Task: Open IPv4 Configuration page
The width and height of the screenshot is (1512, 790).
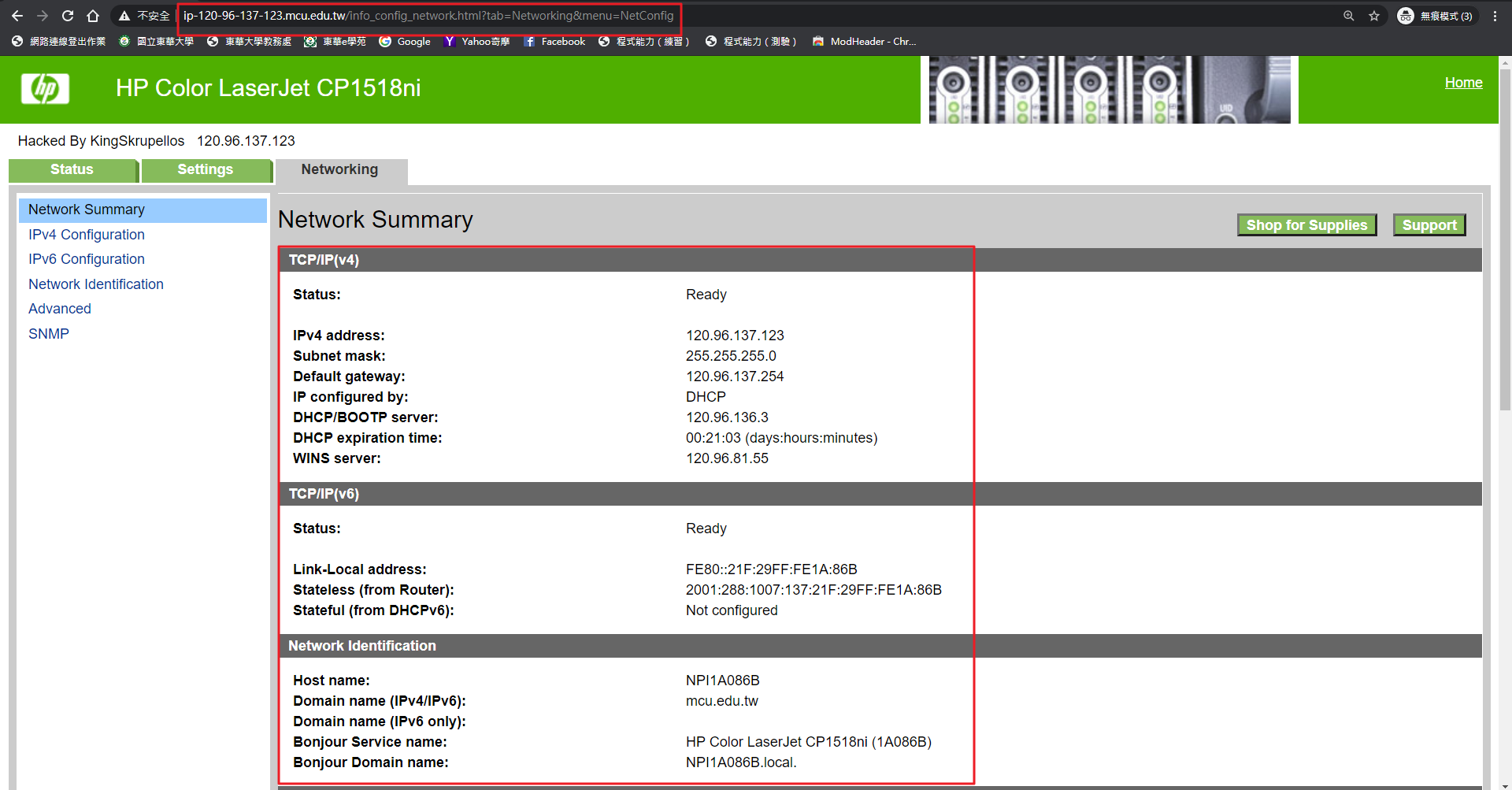Action: click(x=87, y=235)
